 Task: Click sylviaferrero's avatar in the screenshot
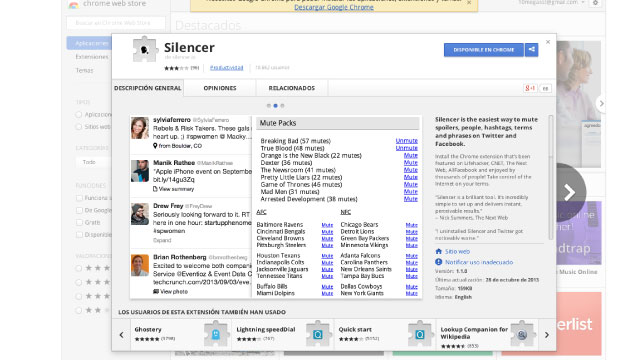(x=140, y=128)
